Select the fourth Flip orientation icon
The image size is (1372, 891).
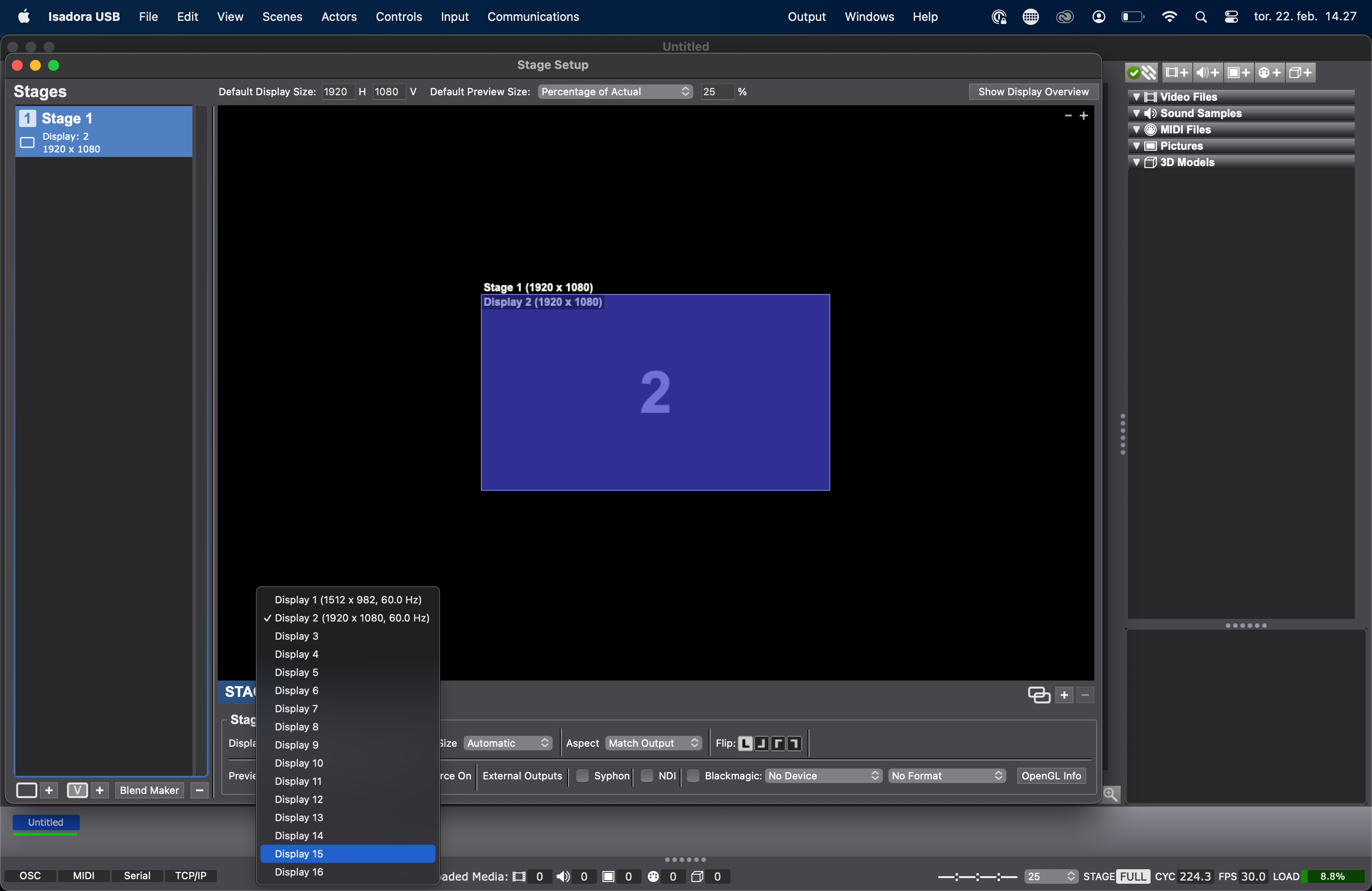click(x=794, y=744)
